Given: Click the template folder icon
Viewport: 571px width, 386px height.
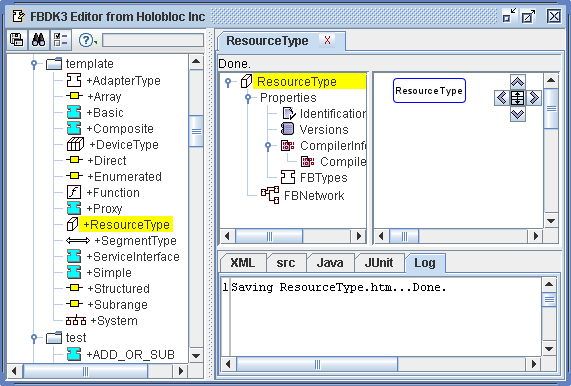Looking at the screenshot, I should coord(54,64).
